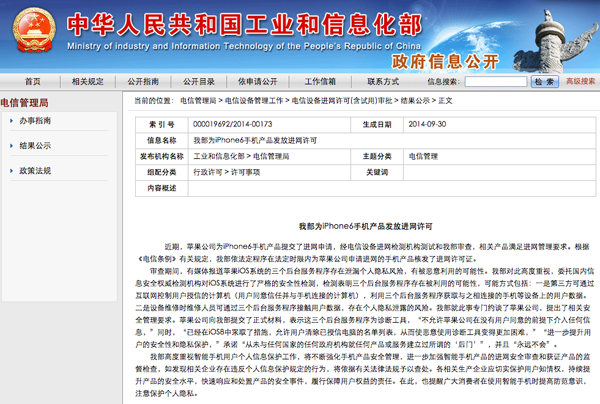This screenshot has width=600, height=404.
Task: Open the 工作信箱 menu item
Action: coord(320,81)
